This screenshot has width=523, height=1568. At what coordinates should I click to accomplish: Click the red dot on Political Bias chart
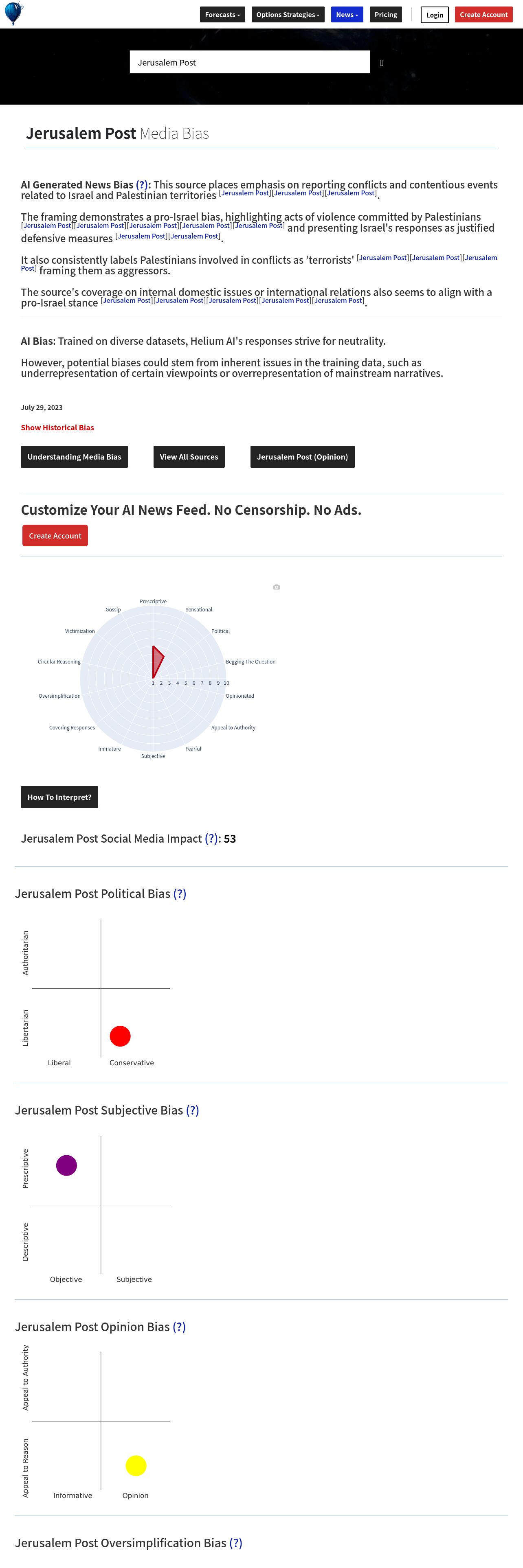point(120,1036)
